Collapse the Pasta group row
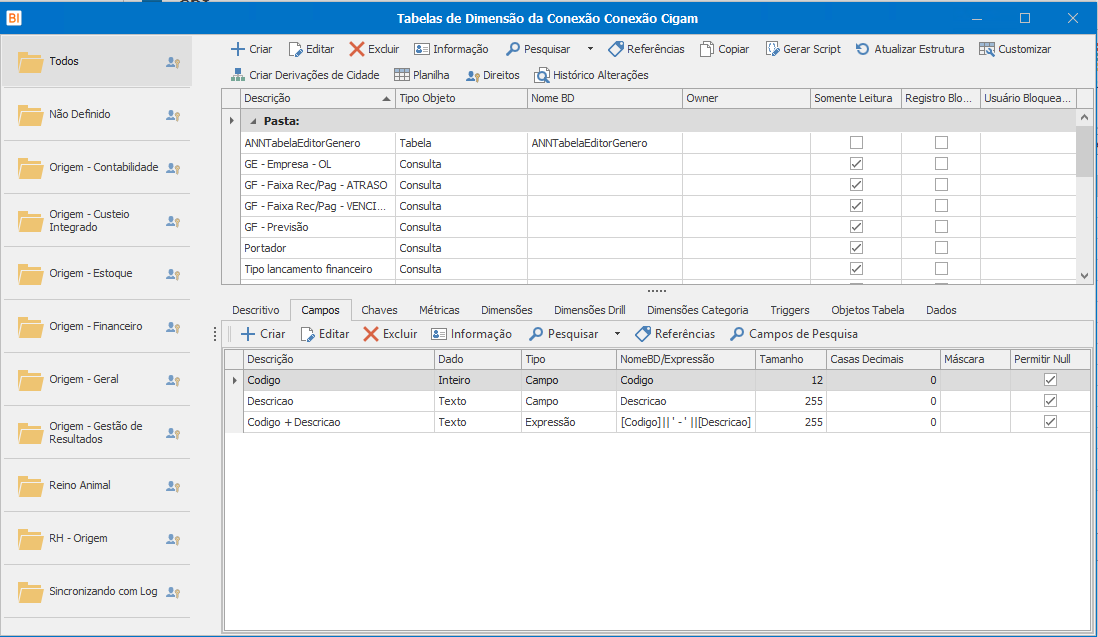 click(x=253, y=121)
